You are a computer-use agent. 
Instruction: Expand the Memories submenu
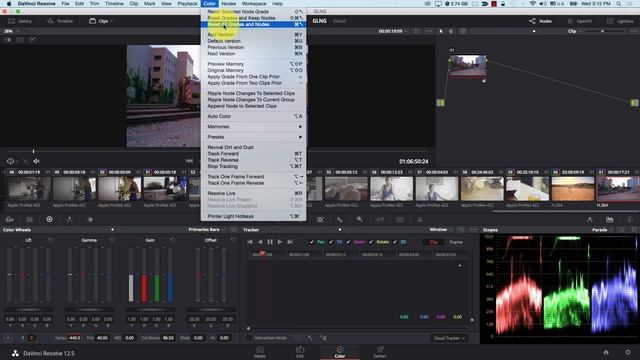click(x=253, y=127)
